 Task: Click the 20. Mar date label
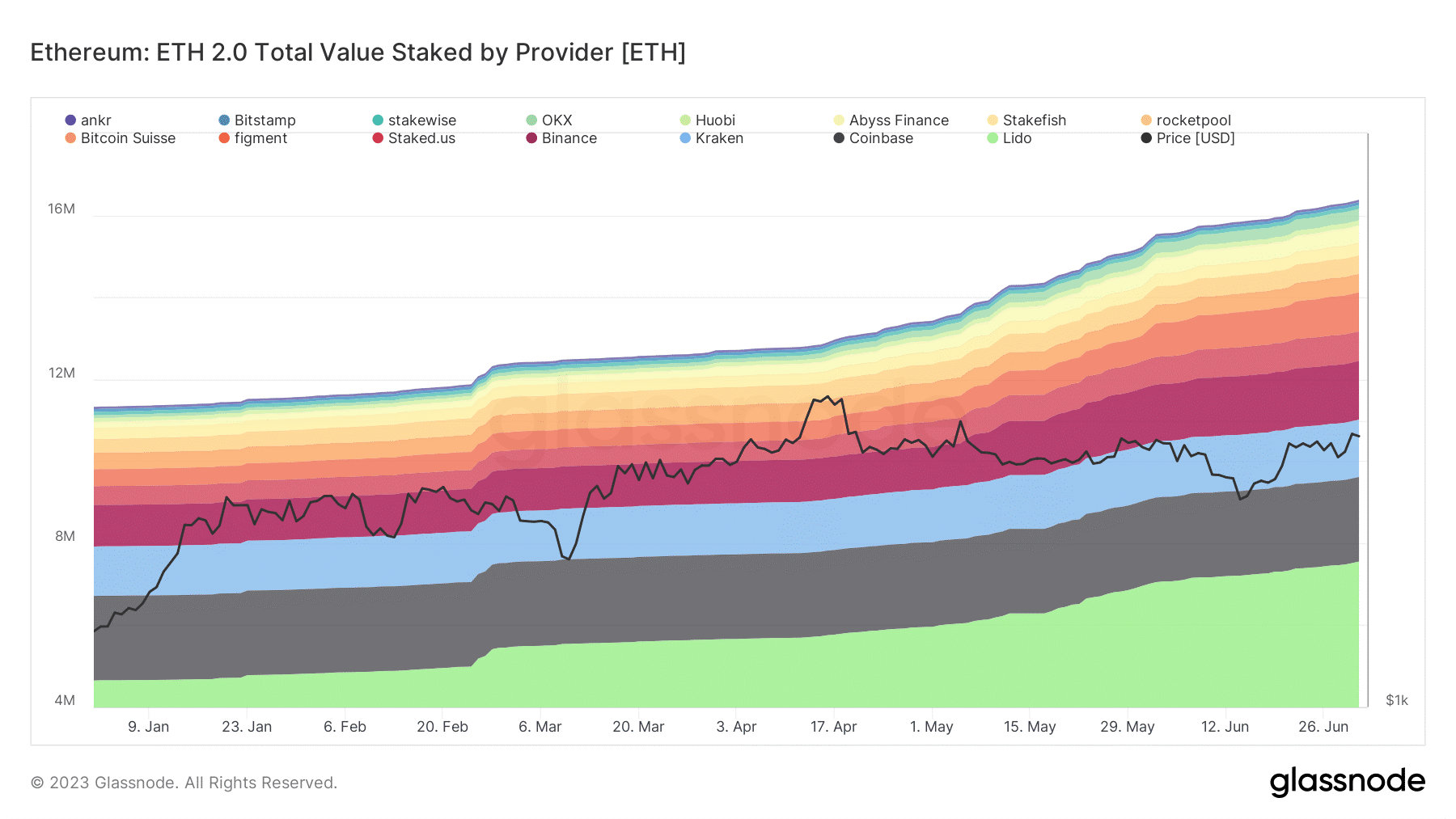(x=638, y=727)
